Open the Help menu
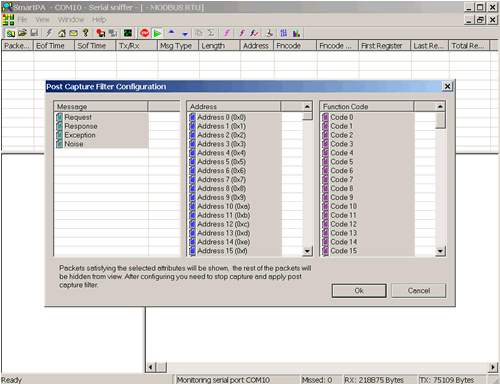The height and width of the screenshot is (384, 500). point(99,20)
